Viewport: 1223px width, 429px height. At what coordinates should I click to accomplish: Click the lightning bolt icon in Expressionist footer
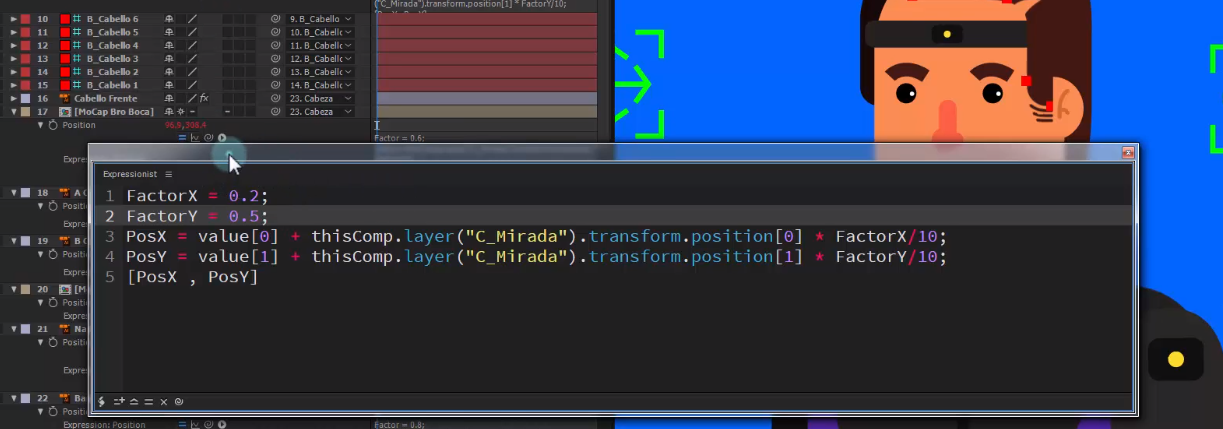[x=102, y=401]
